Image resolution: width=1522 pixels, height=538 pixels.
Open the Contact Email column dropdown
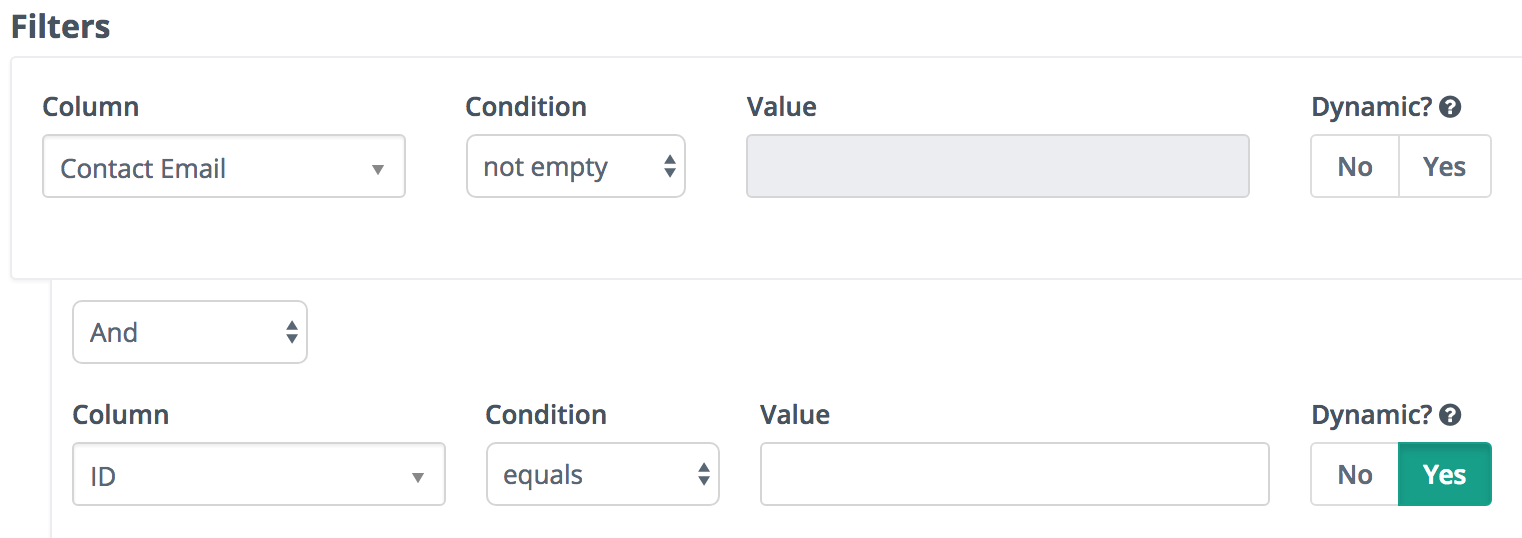click(x=224, y=167)
